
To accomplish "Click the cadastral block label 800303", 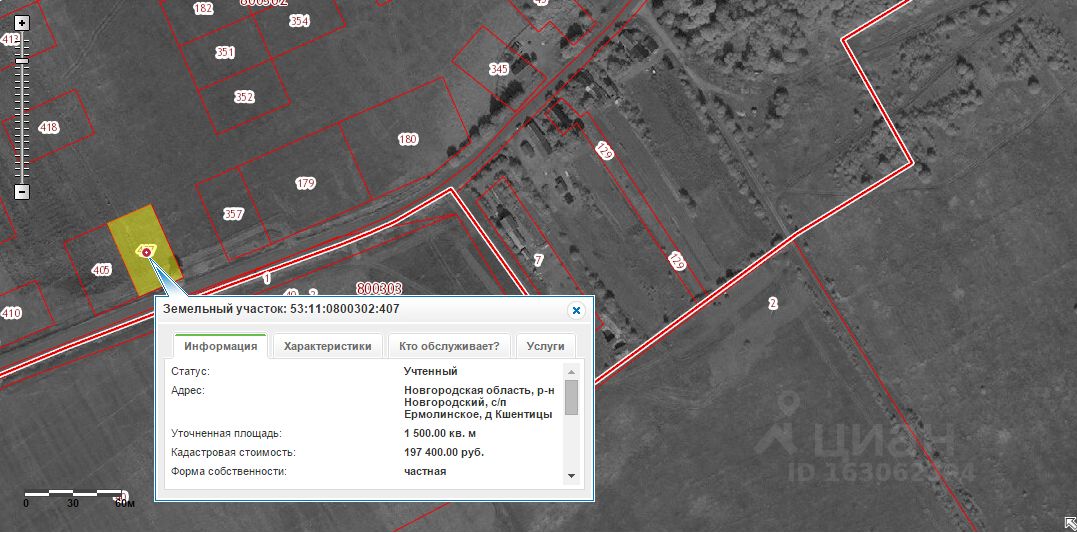I will tap(379, 288).
